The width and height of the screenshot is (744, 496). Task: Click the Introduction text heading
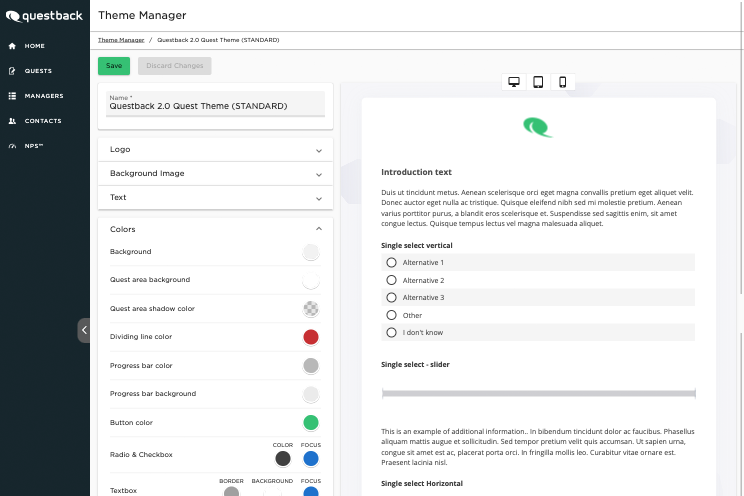416,172
